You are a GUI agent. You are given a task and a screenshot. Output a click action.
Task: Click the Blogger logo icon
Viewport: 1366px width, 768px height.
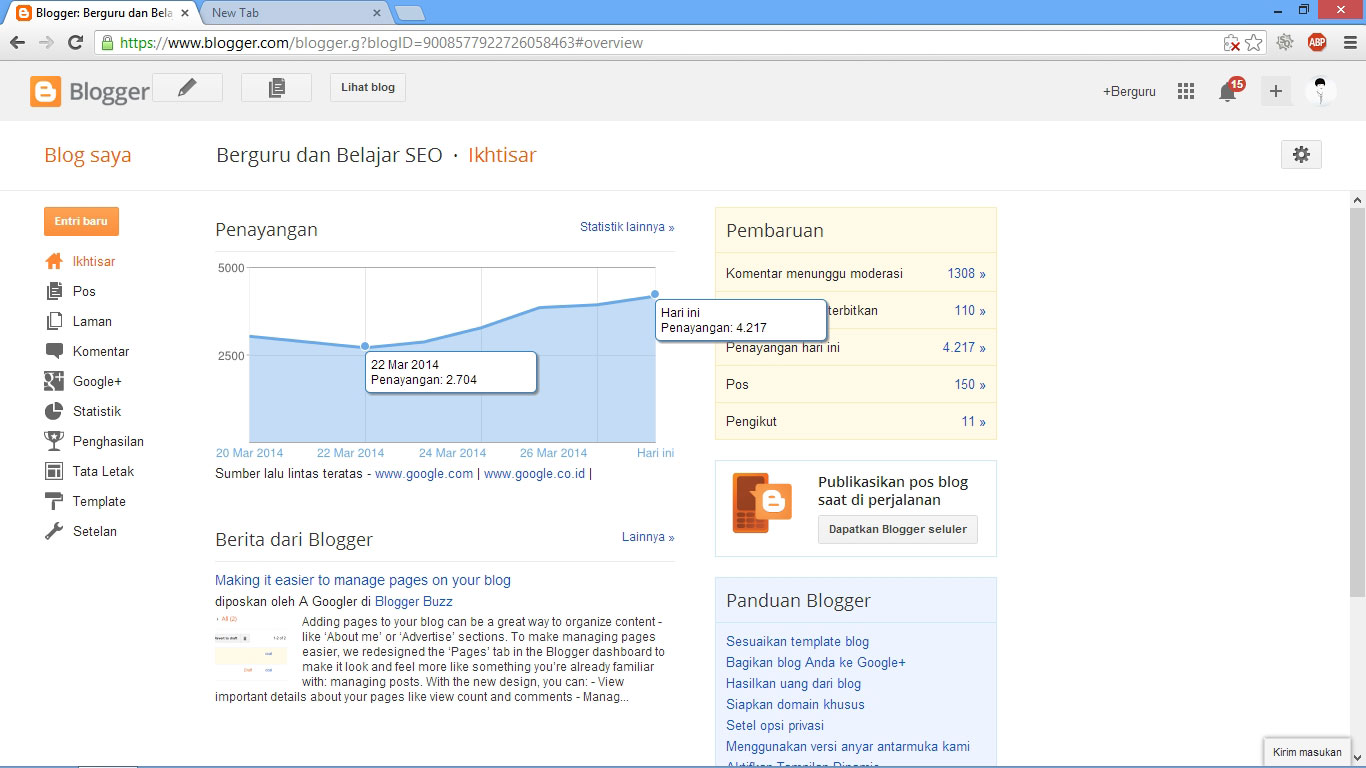[x=45, y=91]
